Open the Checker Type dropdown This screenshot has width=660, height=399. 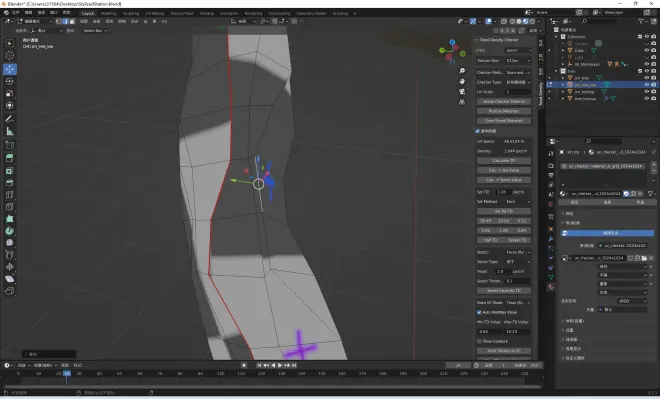point(518,82)
